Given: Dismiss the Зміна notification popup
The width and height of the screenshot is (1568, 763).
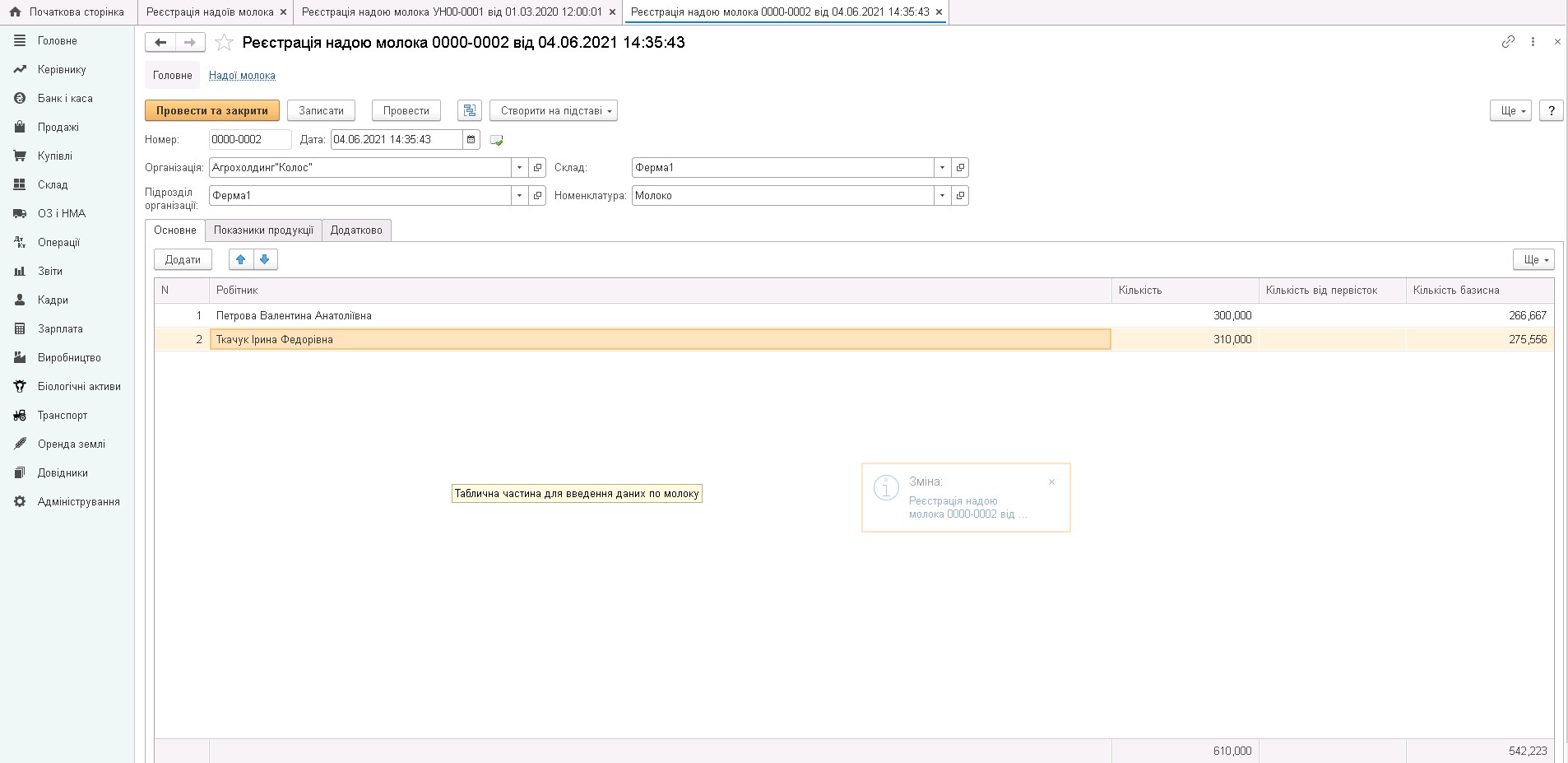Looking at the screenshot, I should pyautogui.click(x=1051, y=482).
